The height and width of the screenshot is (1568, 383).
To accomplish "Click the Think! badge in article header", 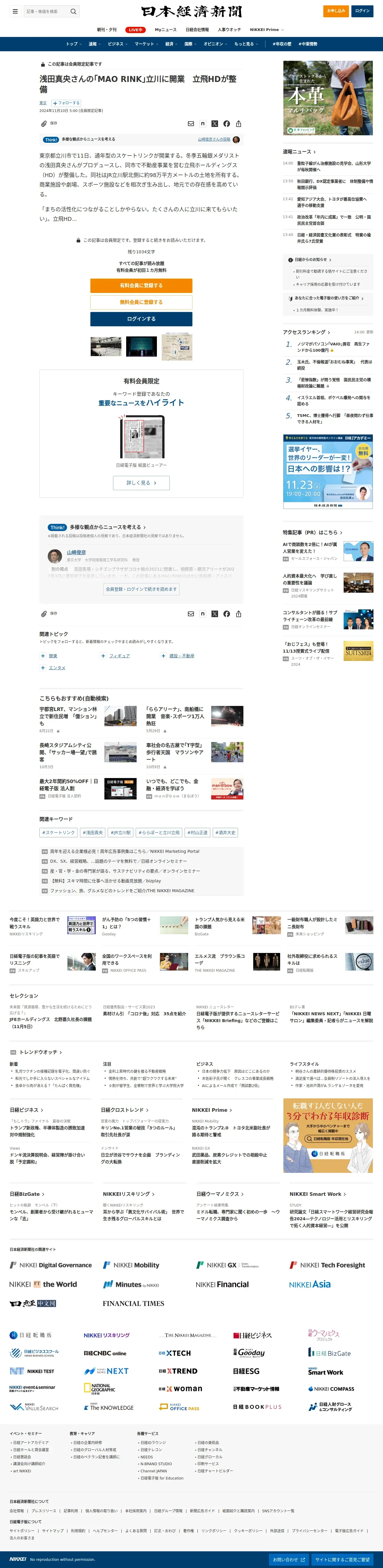I will (51, 139).
